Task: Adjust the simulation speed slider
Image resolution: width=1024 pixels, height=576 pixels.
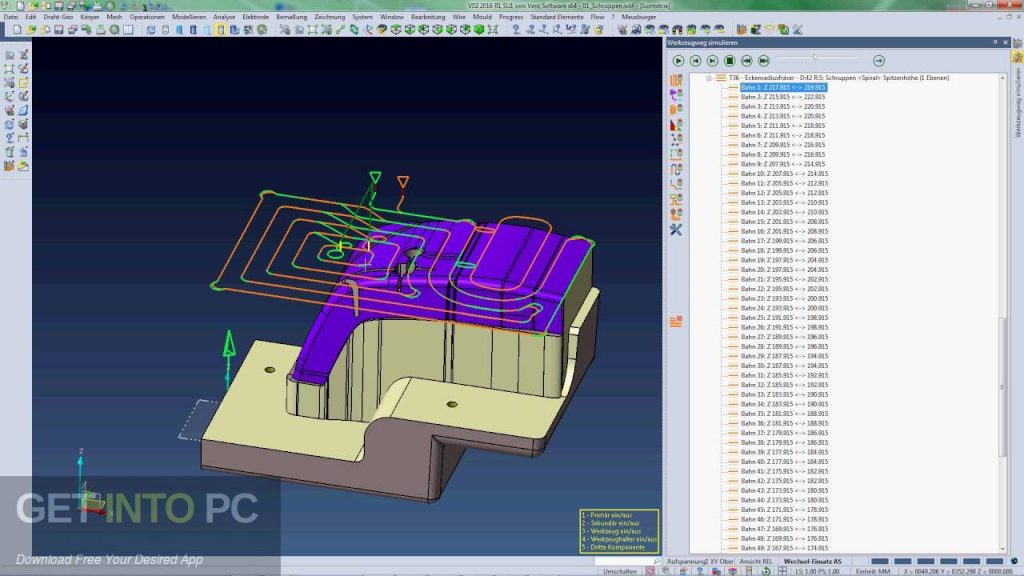Action: 815,58
